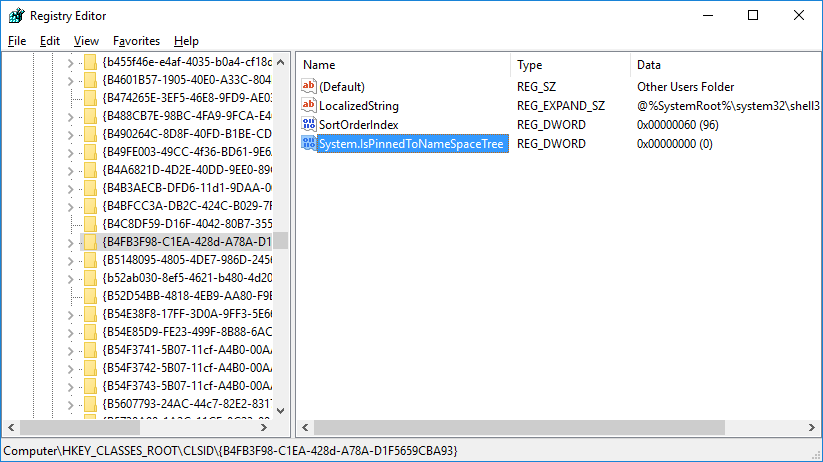
Task: Click folder icon of {B54F3741-5B07-11cf key
Action: (90, 350)
